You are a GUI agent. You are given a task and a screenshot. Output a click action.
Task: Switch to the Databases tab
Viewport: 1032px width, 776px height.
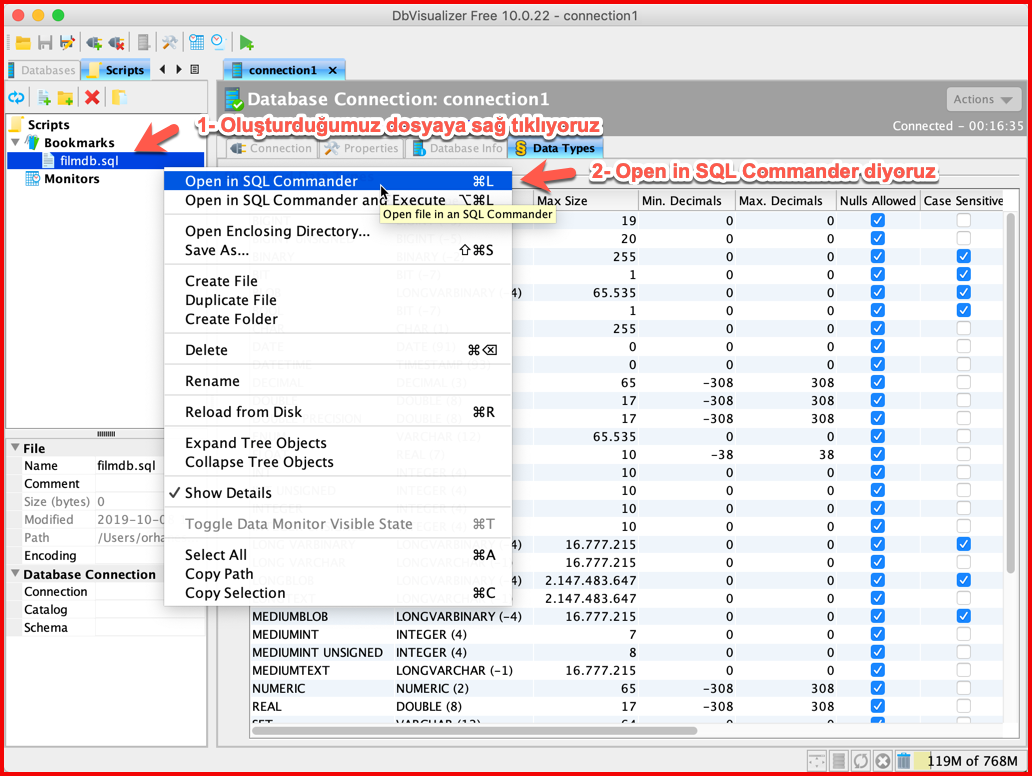point(42,70)
